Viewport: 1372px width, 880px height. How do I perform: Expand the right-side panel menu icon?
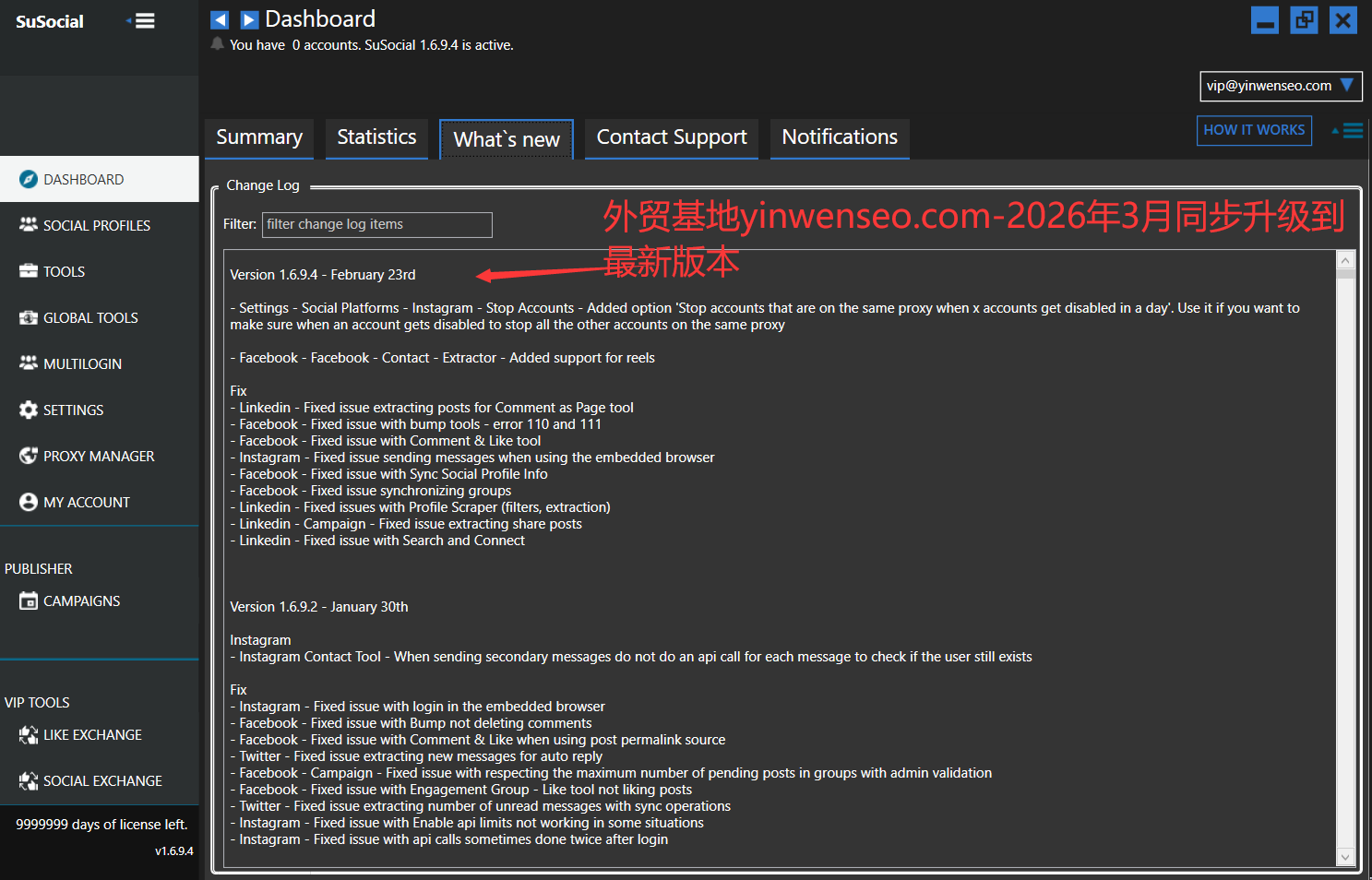coord(1350,131)
